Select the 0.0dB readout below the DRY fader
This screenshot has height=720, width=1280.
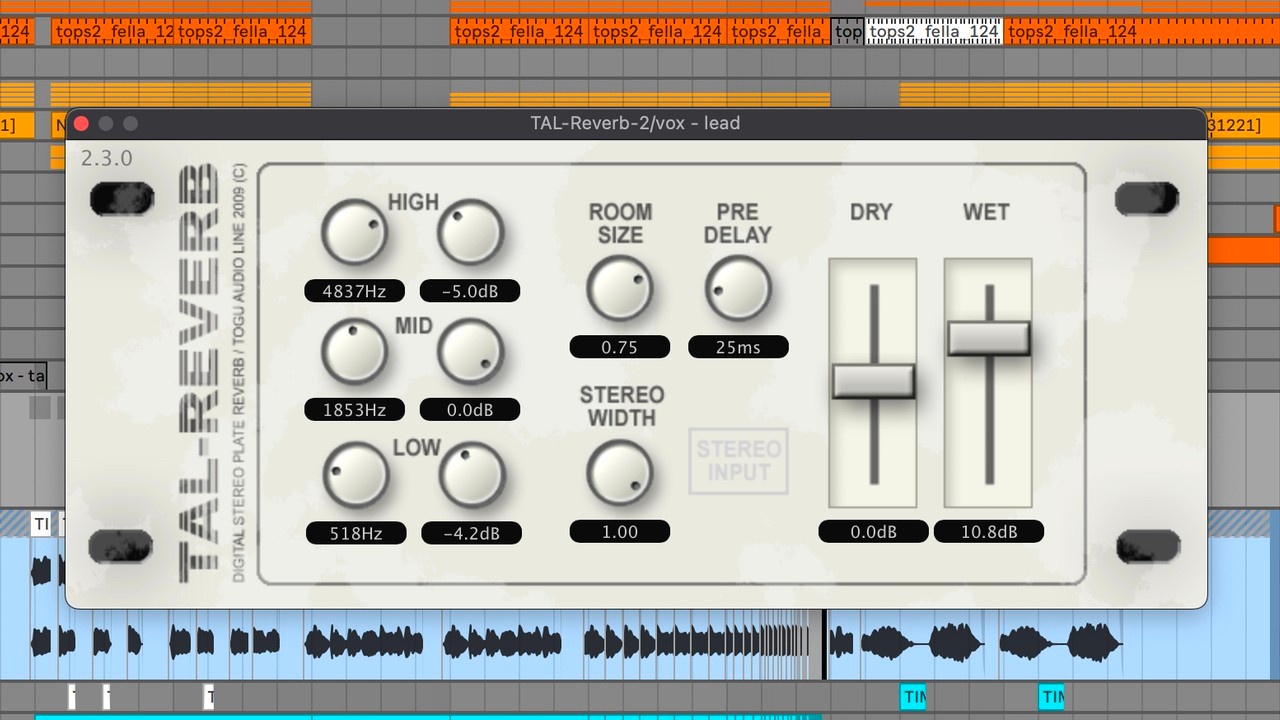[x=873, y=531]
